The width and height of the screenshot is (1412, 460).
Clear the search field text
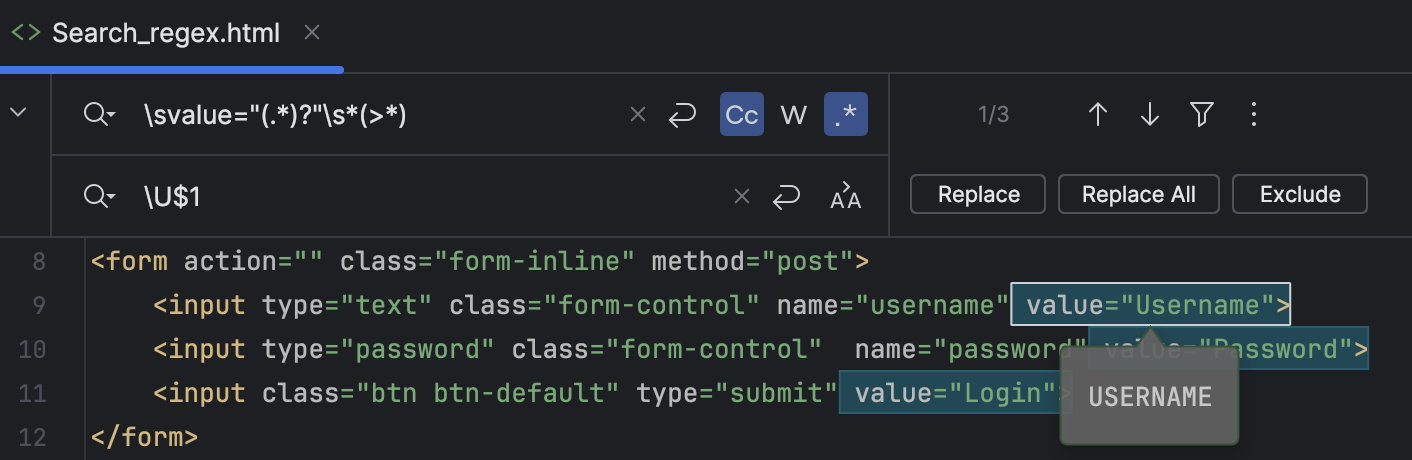pyautogui.click(x=638, y=115)
